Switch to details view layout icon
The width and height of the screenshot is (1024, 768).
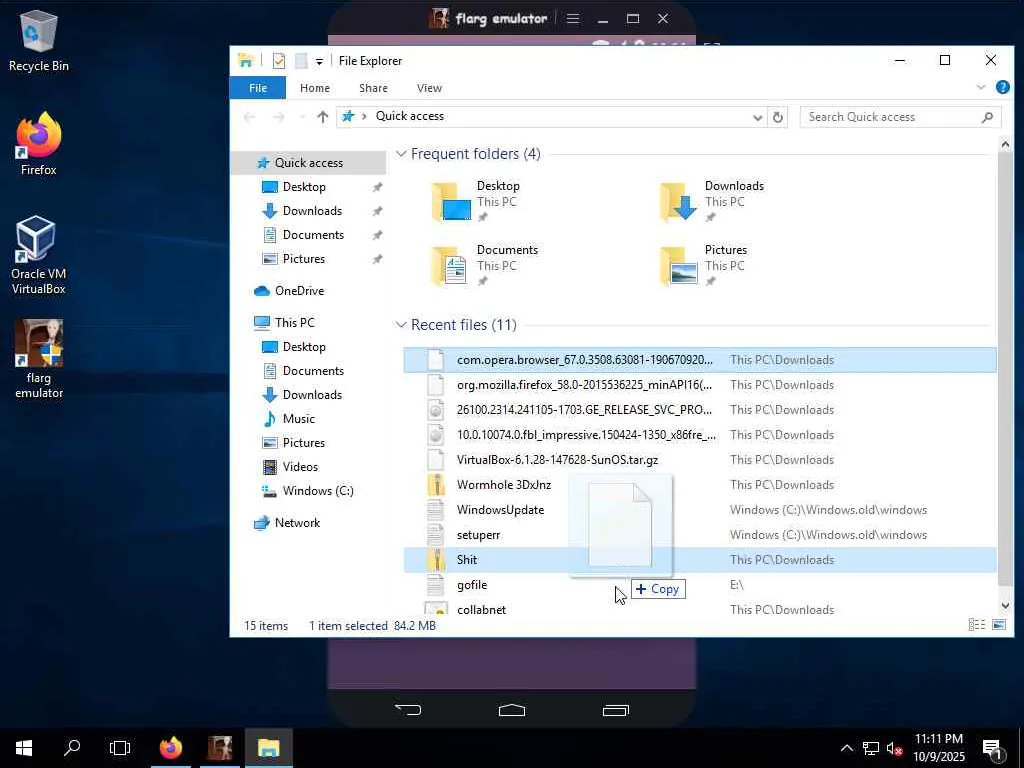[976, 625]
